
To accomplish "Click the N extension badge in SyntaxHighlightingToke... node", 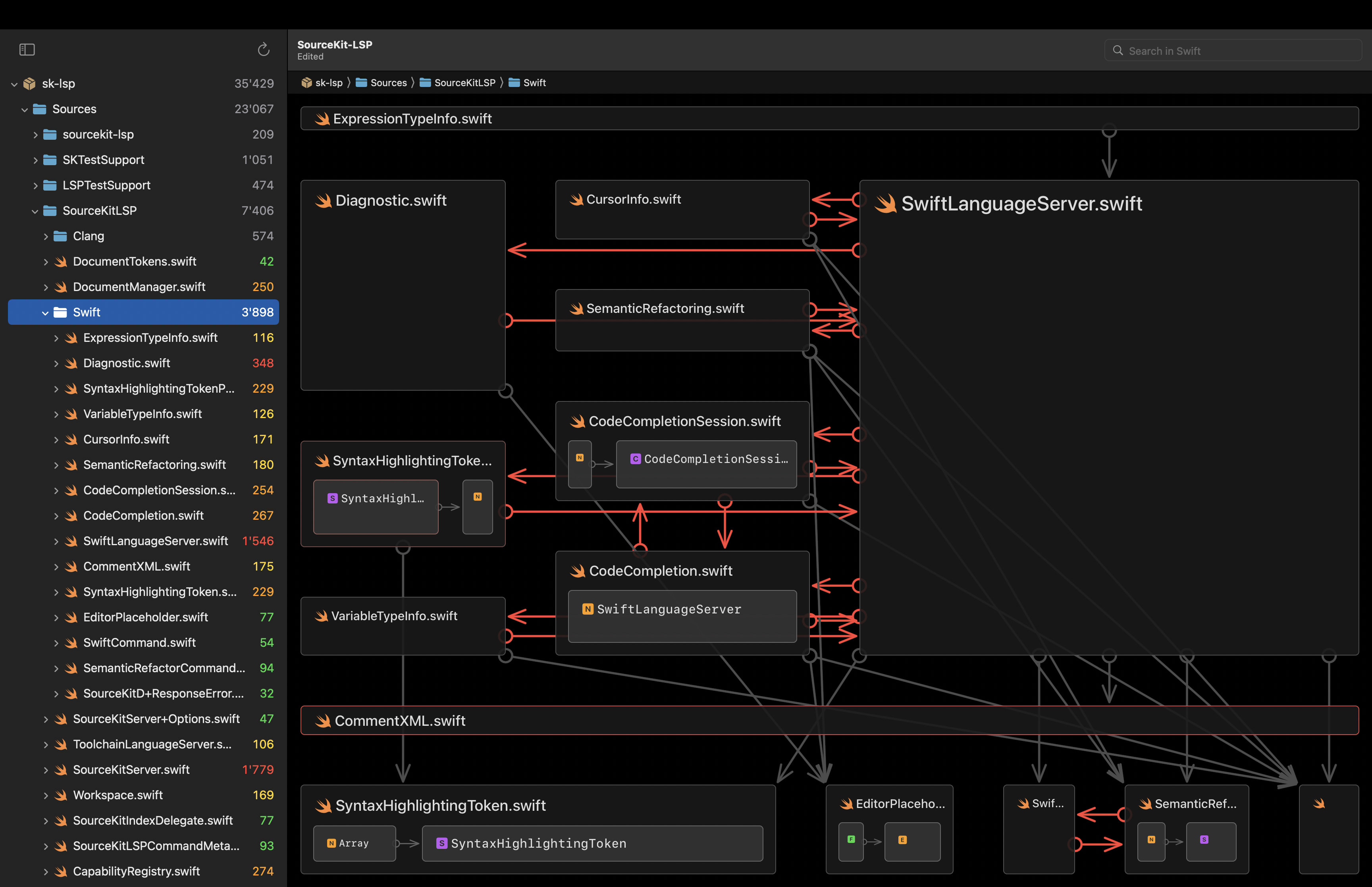I will 477,496.
